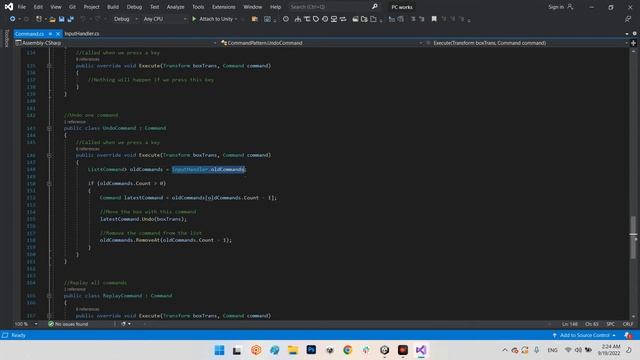Click the PC works solution name button
The height and width of the screenshot is (360, 640).
click(x=402, y=7)
